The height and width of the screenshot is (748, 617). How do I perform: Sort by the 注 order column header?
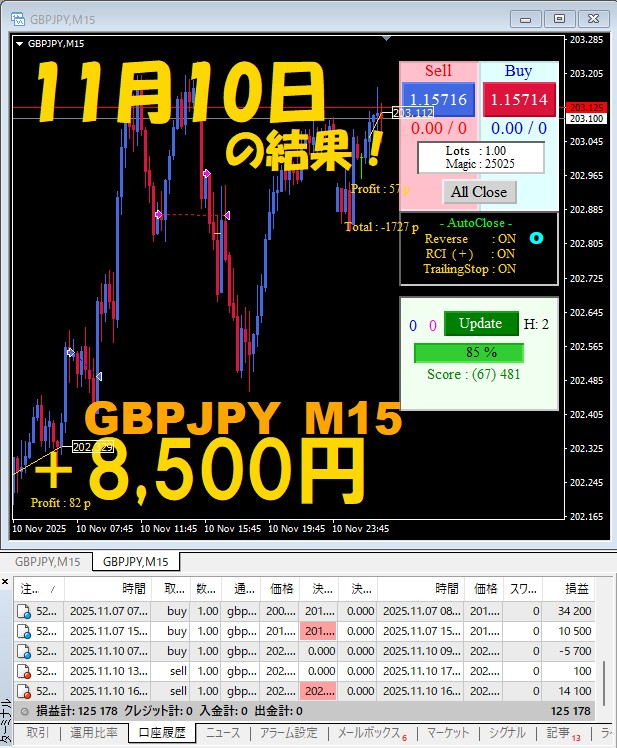[x=38, y=589]
